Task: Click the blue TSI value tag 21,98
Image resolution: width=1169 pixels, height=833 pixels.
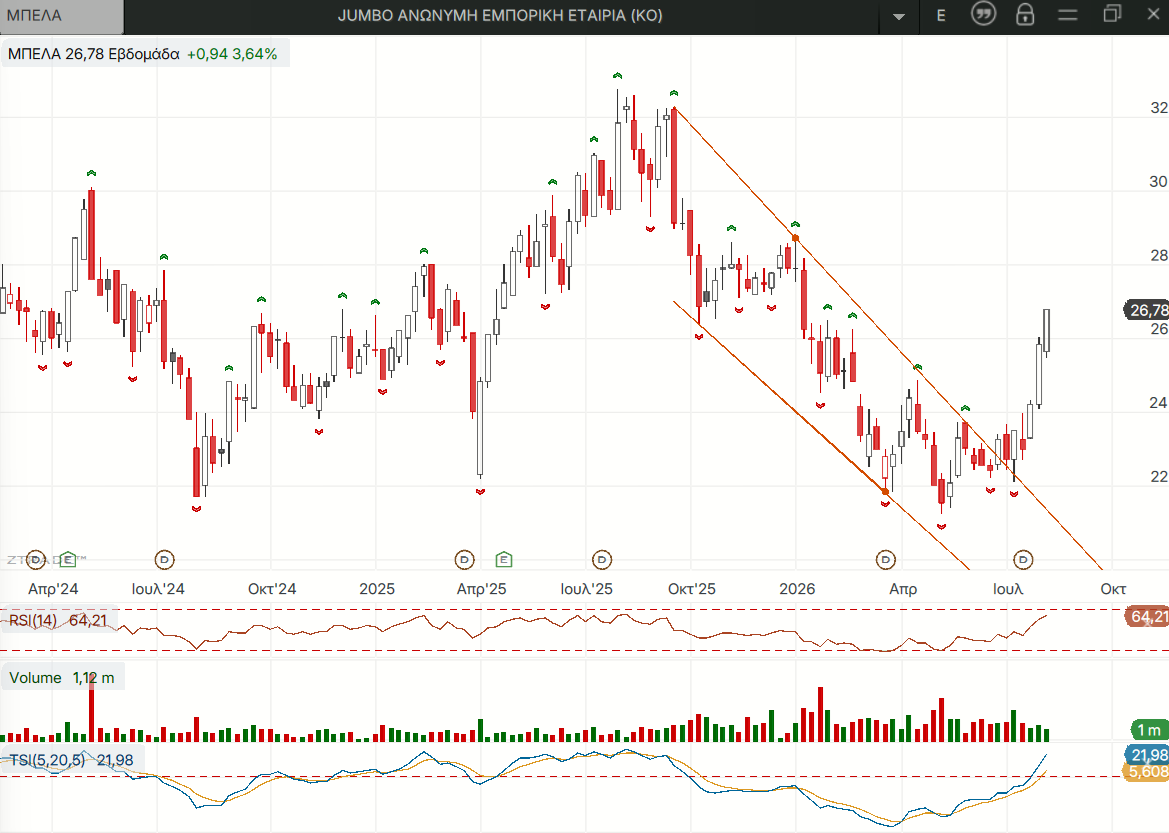Action: (x=1148, y=755)
